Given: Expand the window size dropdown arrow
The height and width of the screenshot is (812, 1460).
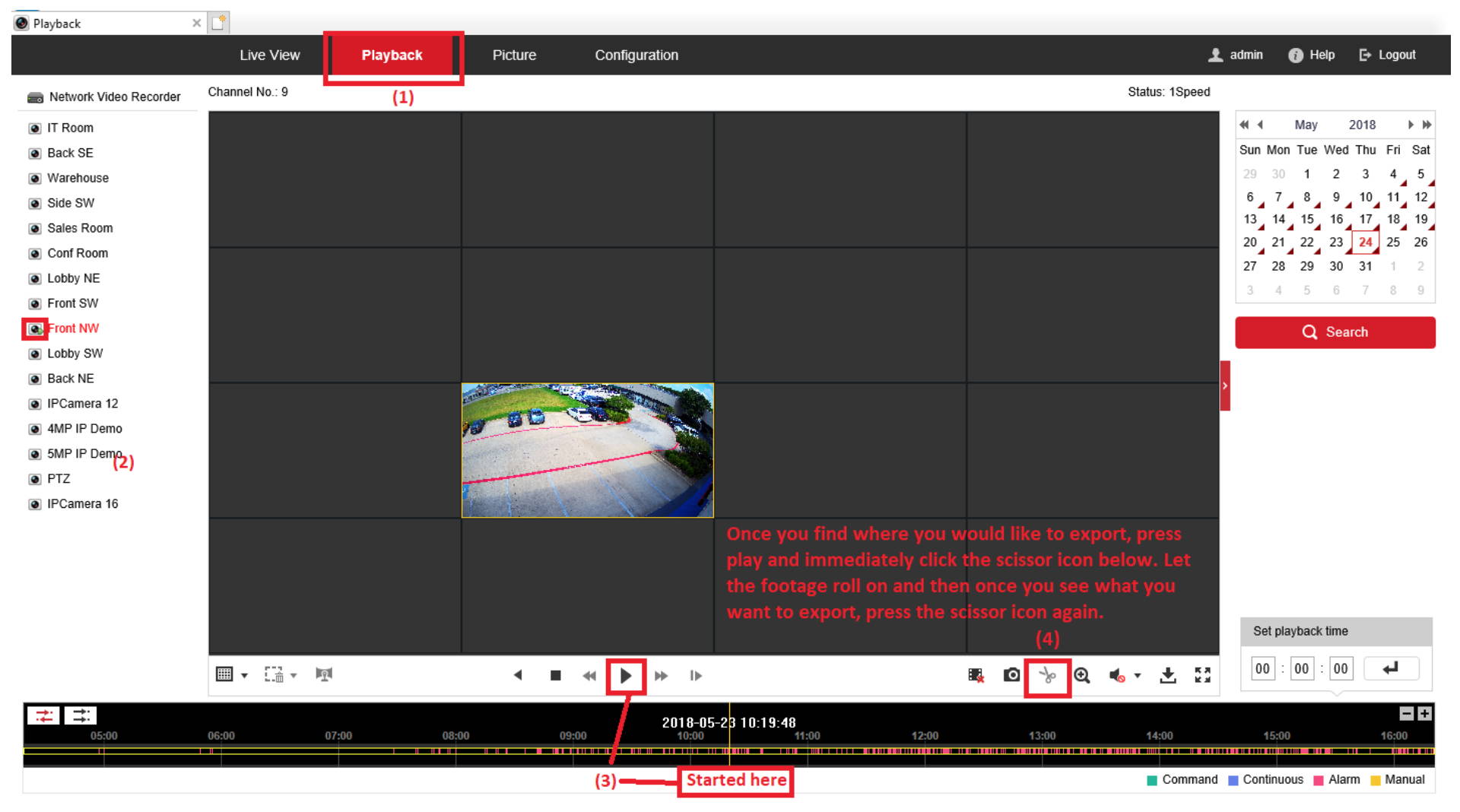Looking at the screenshot, I should (294, 675).
